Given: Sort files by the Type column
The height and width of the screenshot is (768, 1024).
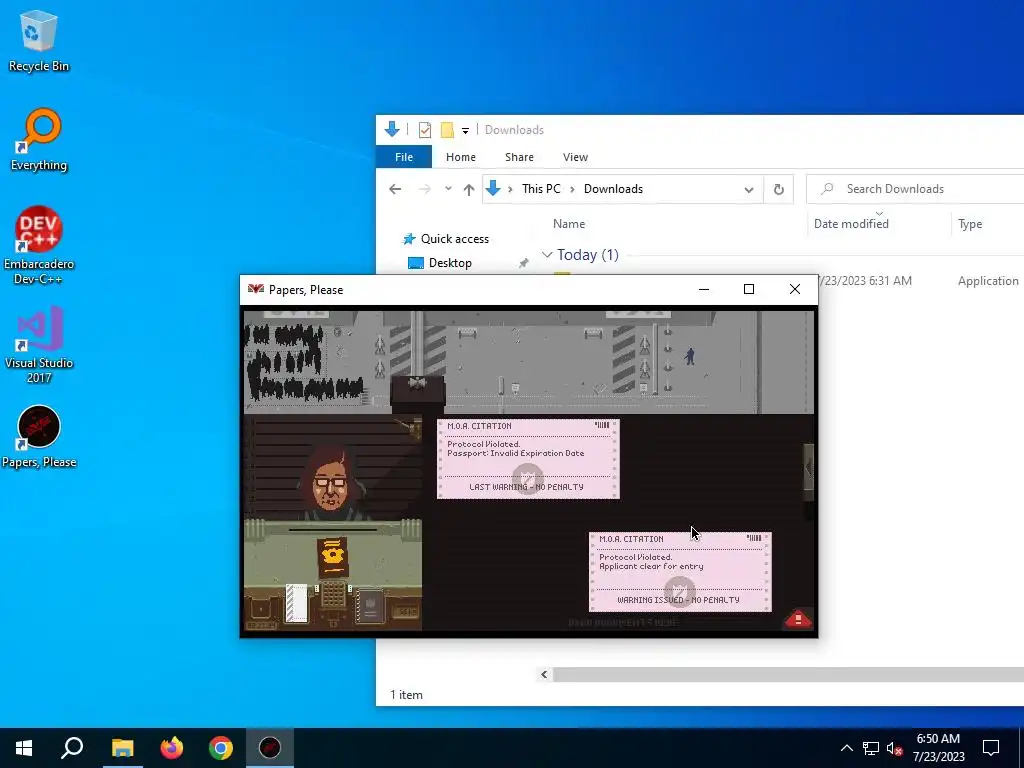Looking at the screenshot, I should click(970, 223).
